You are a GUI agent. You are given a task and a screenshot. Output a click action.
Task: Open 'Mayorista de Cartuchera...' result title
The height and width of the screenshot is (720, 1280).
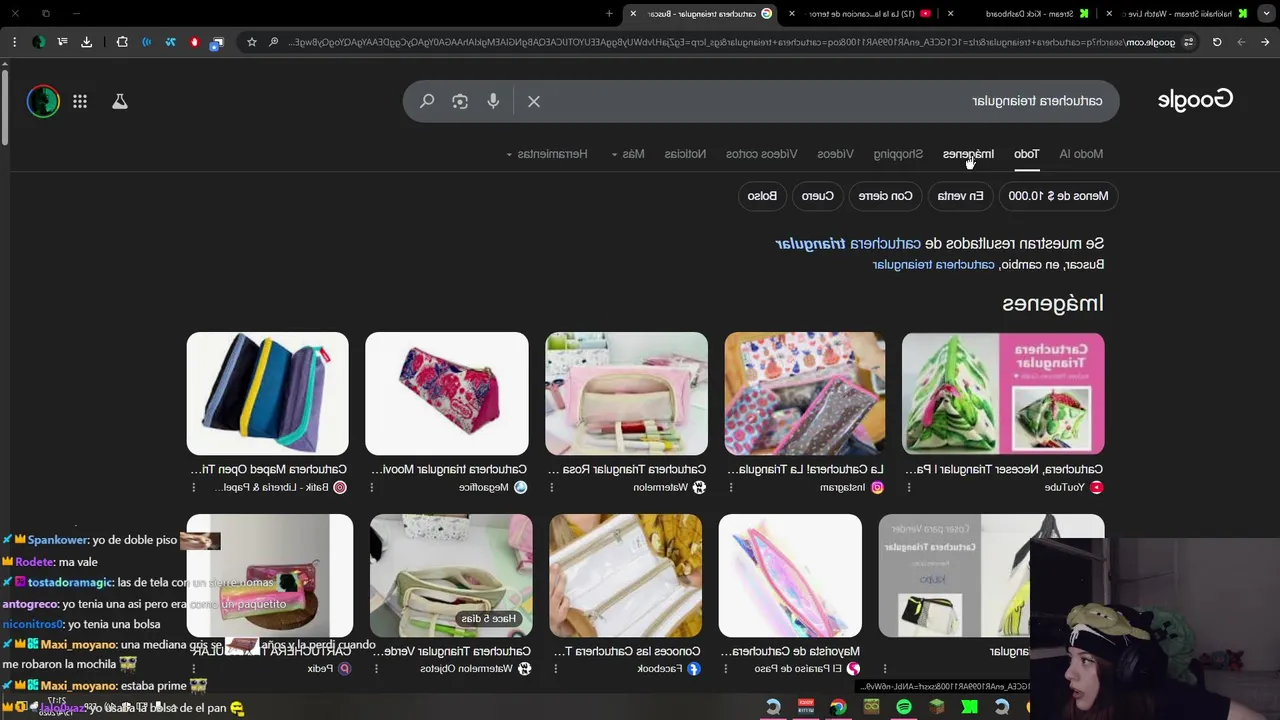pyautogui.click(x=790, y=651)
